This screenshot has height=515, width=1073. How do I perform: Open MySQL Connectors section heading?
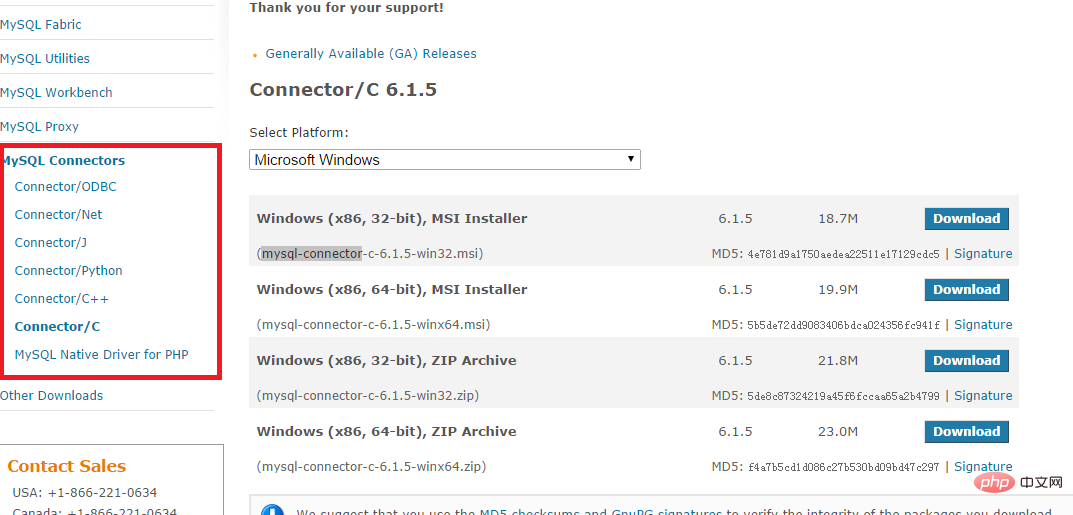63,161
